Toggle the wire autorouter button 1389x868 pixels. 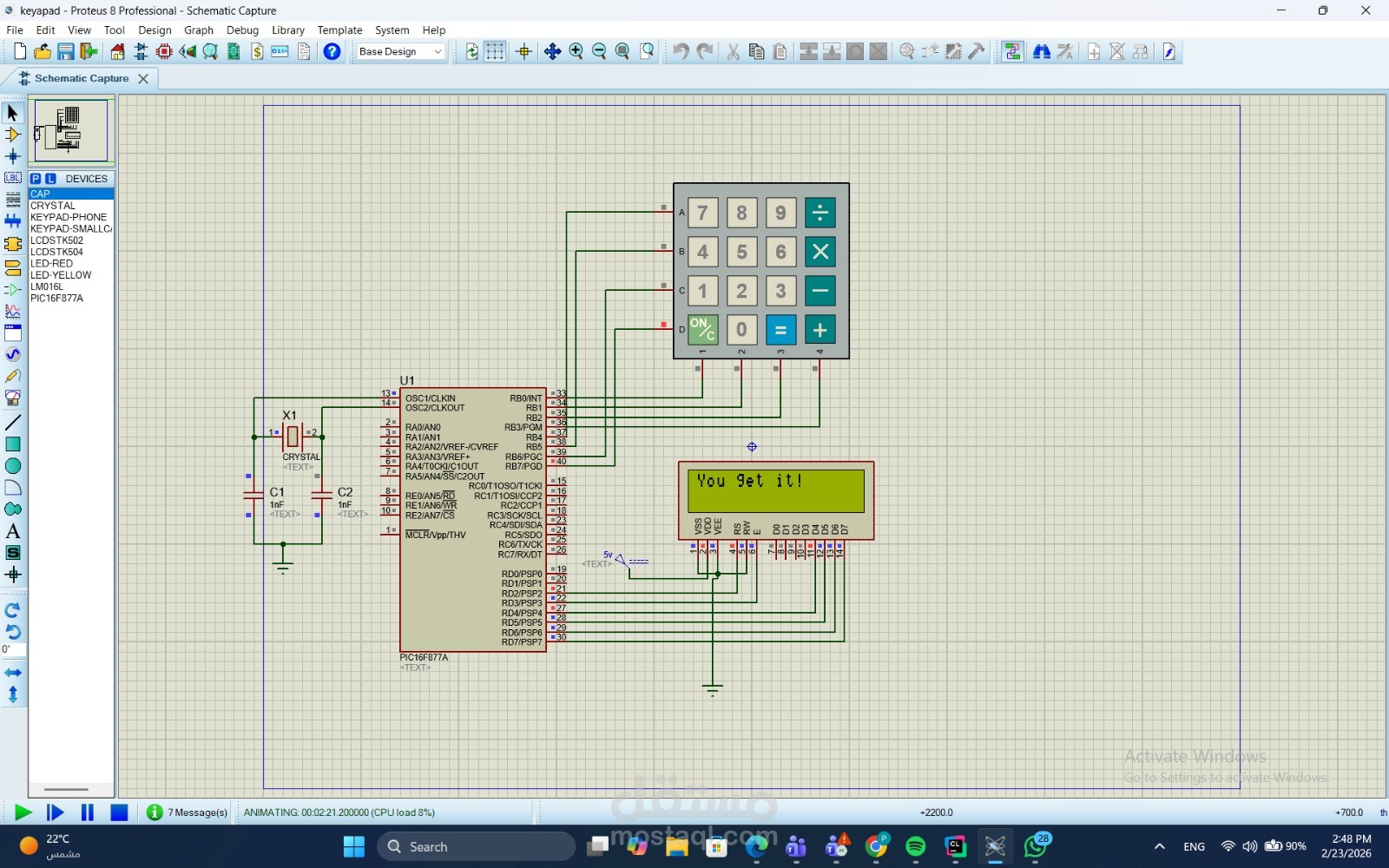tap(1012, 52)
